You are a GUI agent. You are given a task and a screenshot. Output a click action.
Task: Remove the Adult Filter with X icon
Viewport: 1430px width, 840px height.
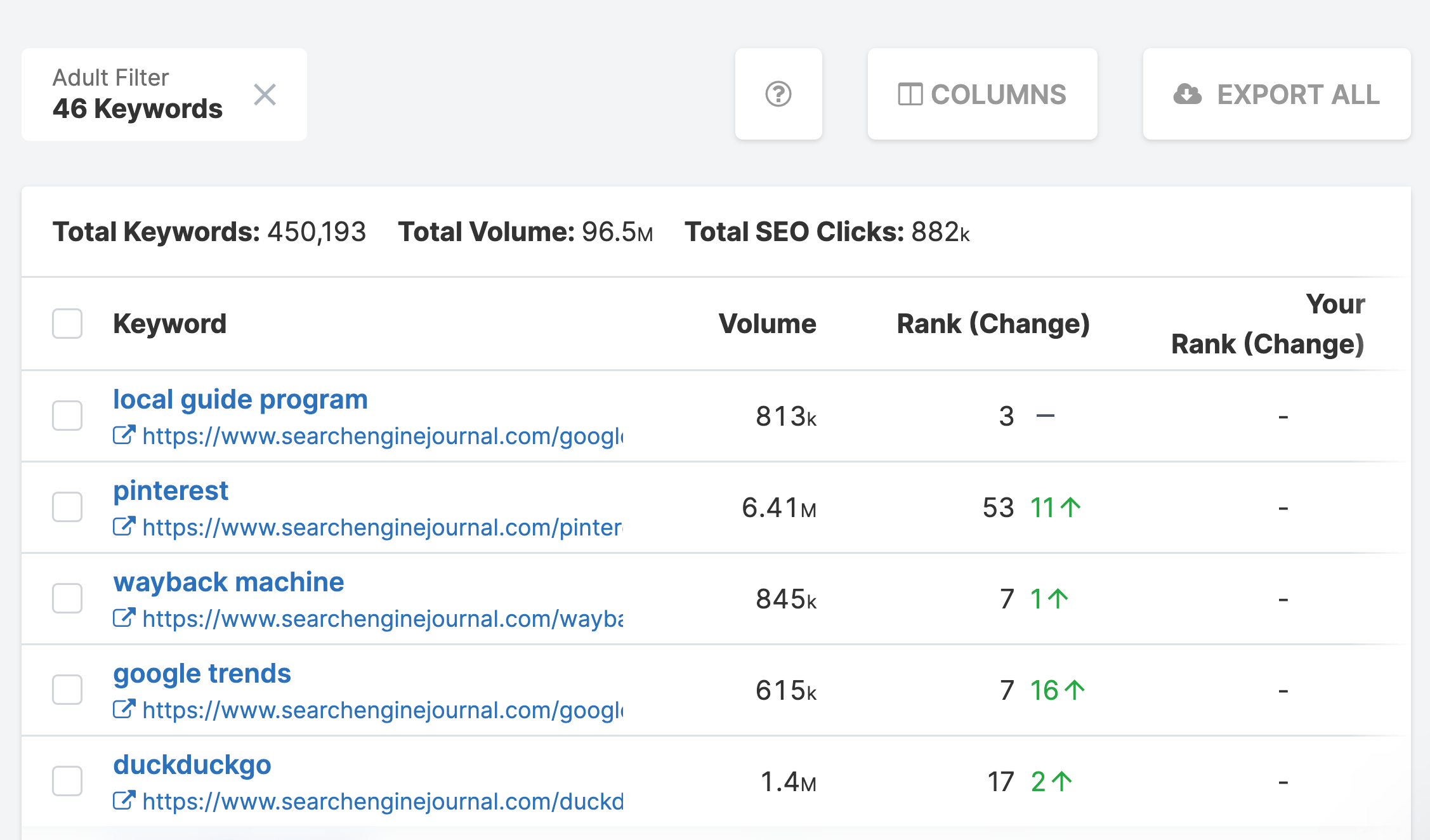pyautogui.click(x=265, y=95)
